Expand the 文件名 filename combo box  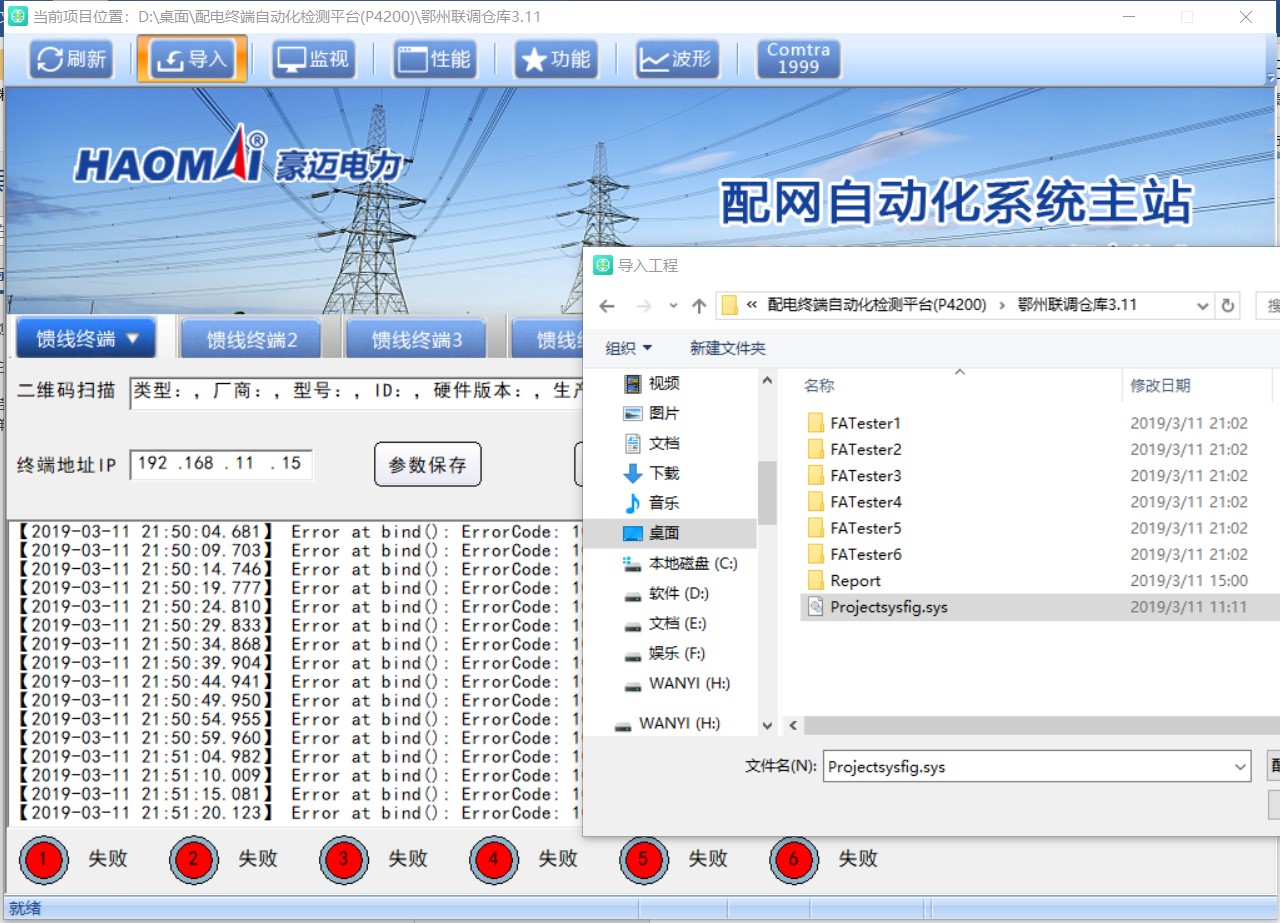[x=1240, y=767]
